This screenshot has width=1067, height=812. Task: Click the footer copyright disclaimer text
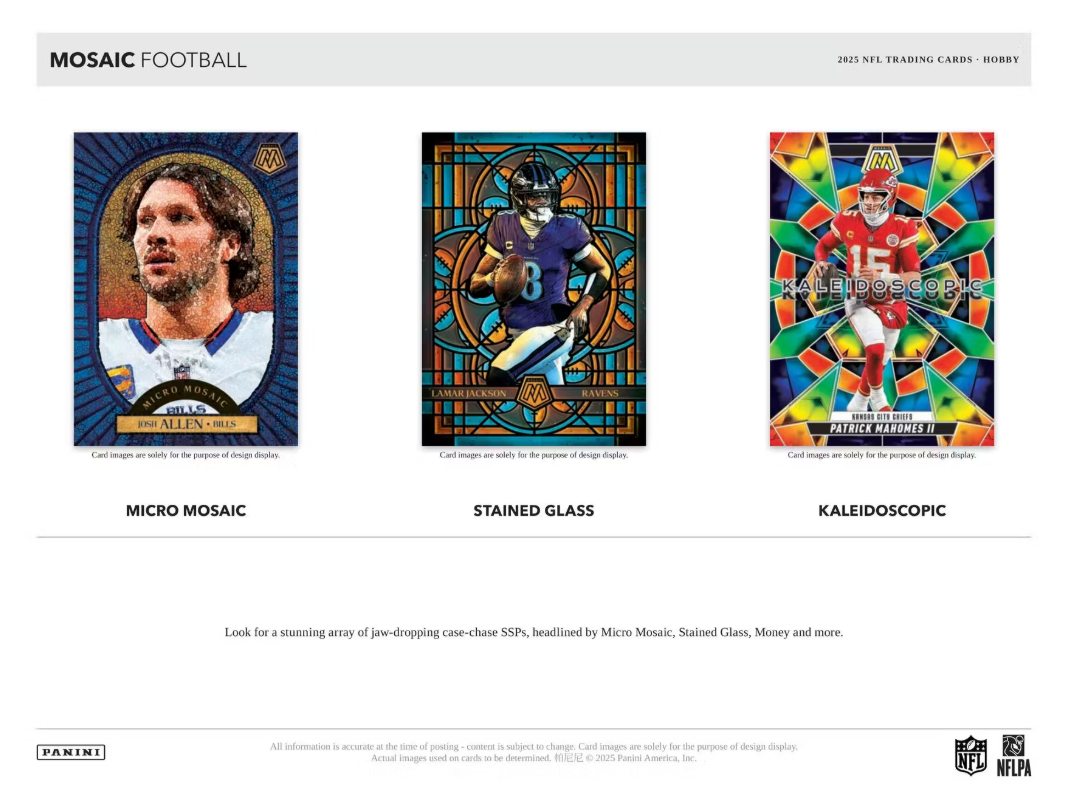pyautogui.click(x=534, y=752)
